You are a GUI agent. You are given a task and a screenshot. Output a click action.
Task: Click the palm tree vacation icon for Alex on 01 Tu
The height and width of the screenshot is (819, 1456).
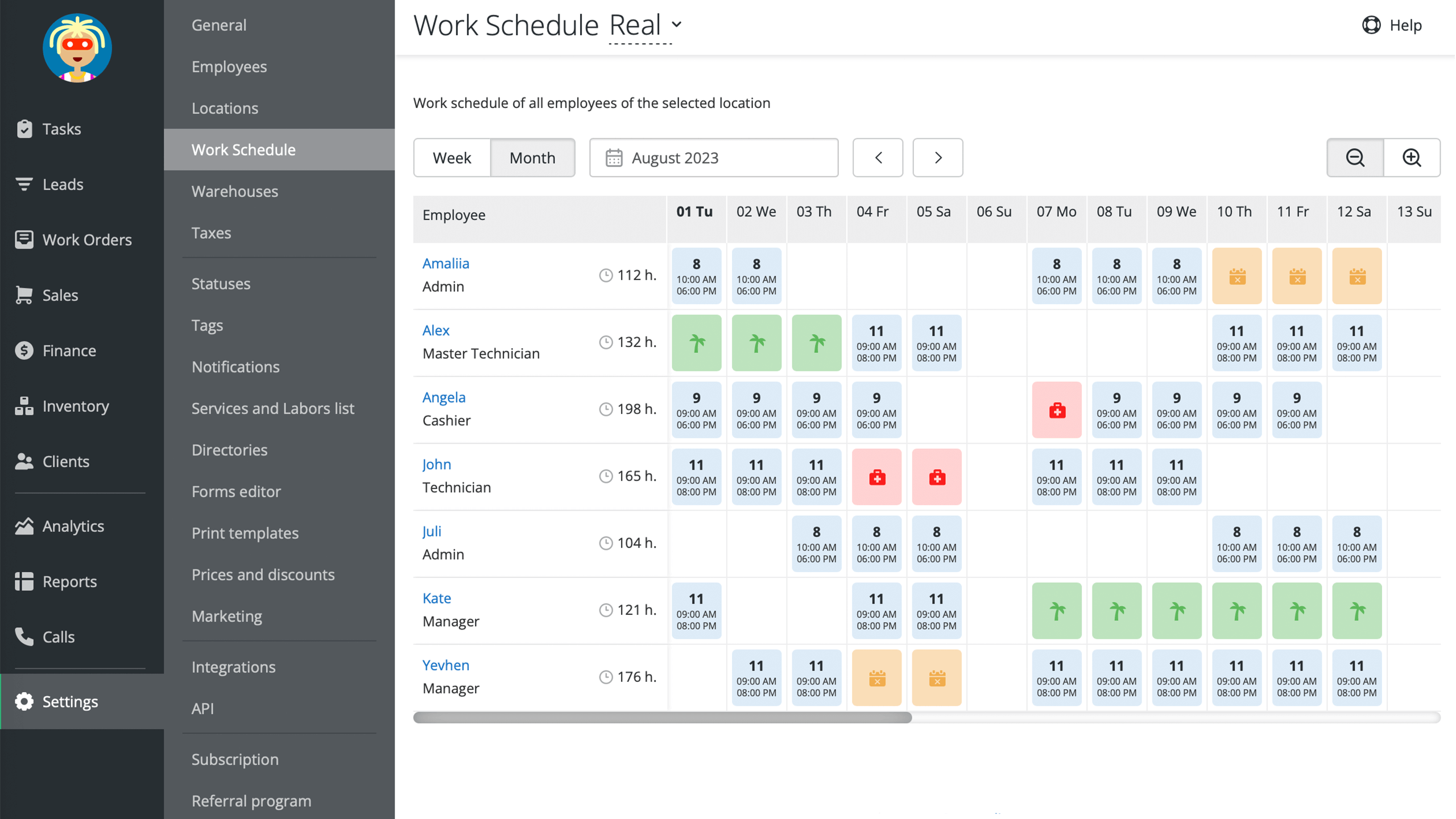point(696,342)
